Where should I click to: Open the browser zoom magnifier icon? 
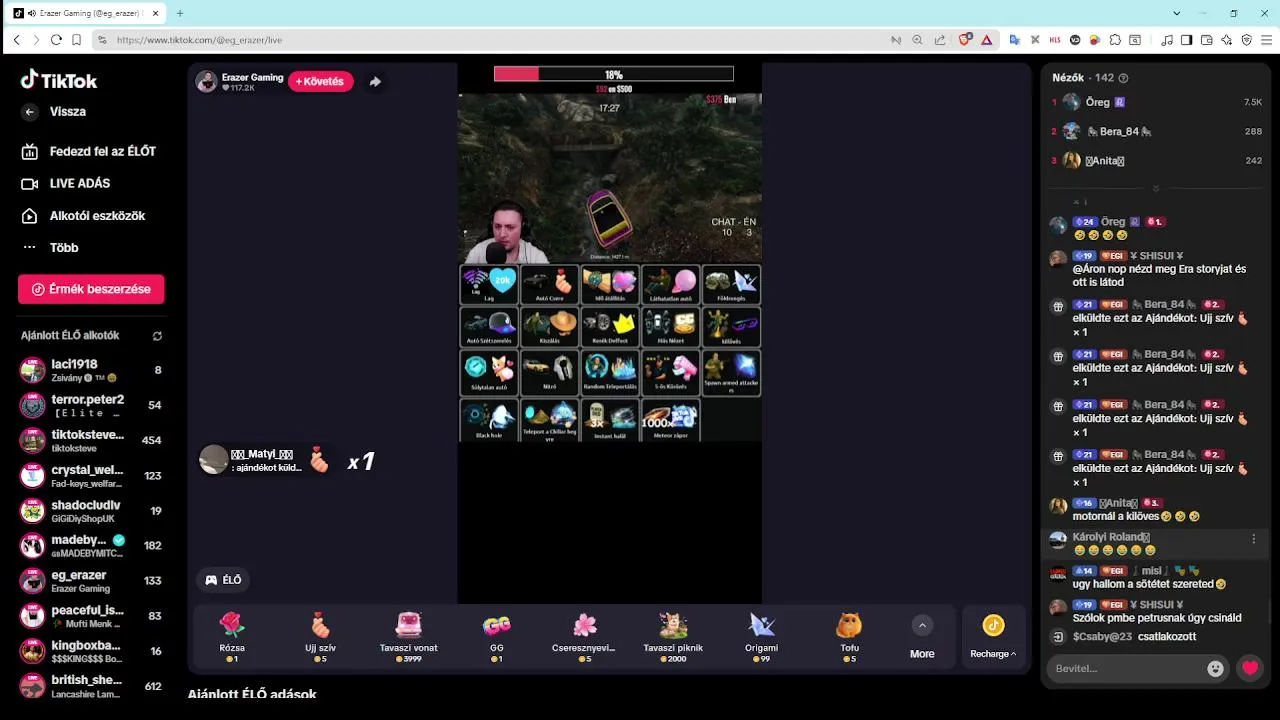918,40
